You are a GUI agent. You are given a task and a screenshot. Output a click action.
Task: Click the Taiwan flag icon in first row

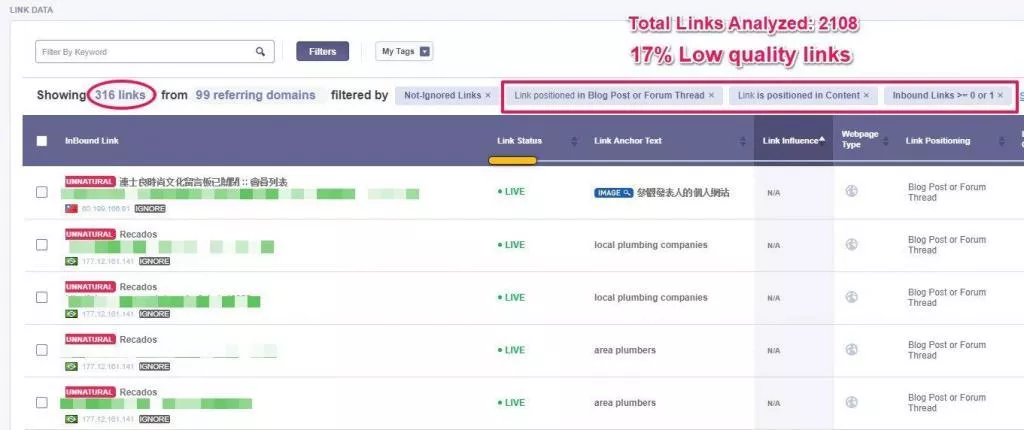[x=71, y=208]
